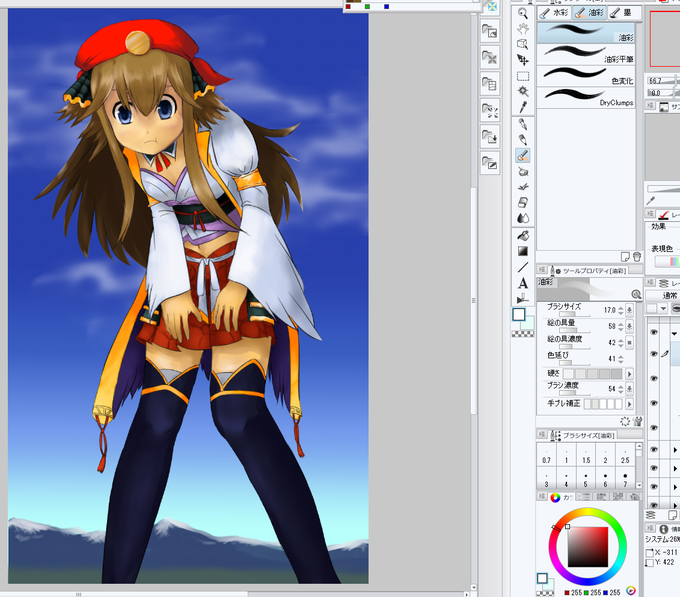Select the Move Layer tool

tap(523, 59)
